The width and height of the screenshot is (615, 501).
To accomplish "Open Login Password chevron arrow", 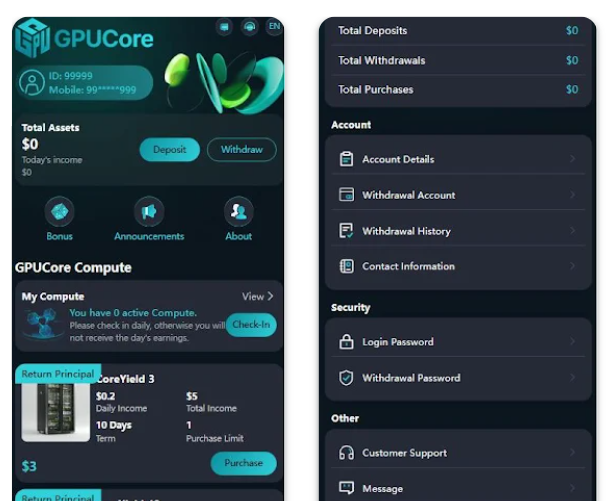I will click(x=573, y=342).
